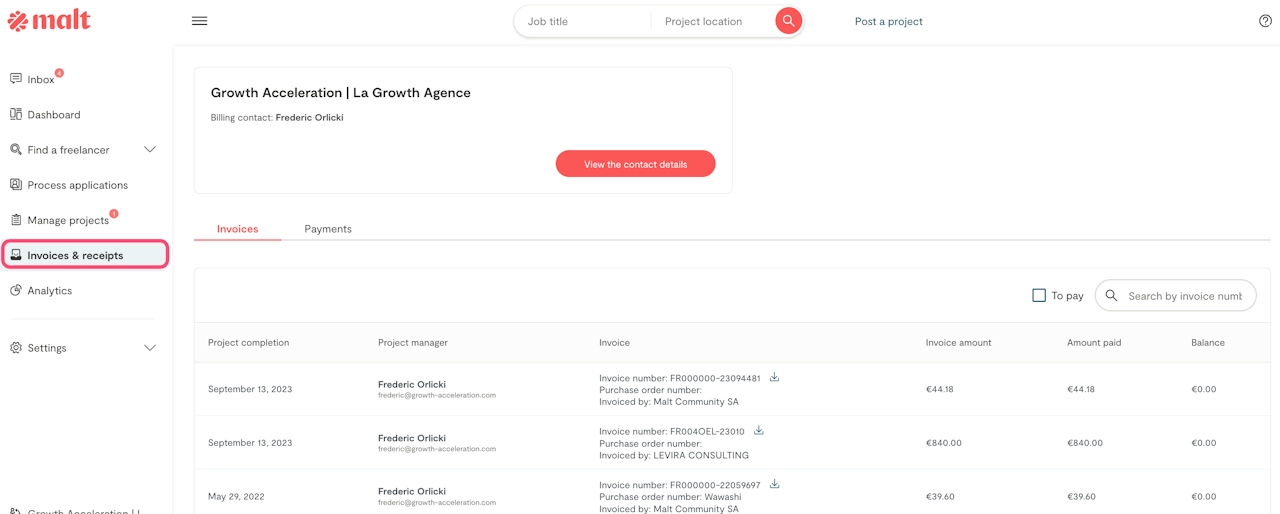Click Billing contact Frederic Orlicki text
Image resolution: width=1280 pixels, height=514 pixels.
click(x=277, y=118)
